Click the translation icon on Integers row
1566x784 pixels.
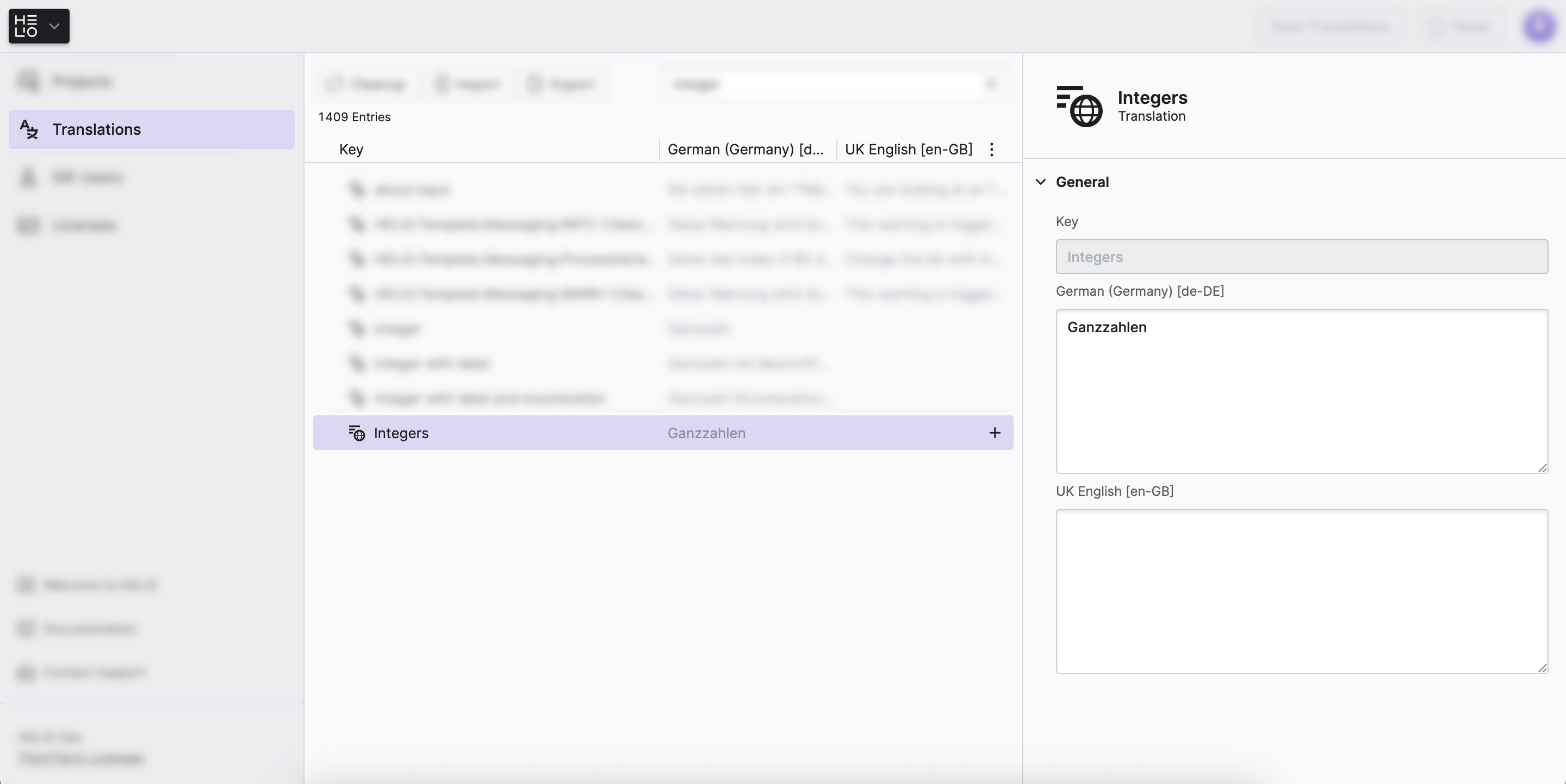coord(357,433)
